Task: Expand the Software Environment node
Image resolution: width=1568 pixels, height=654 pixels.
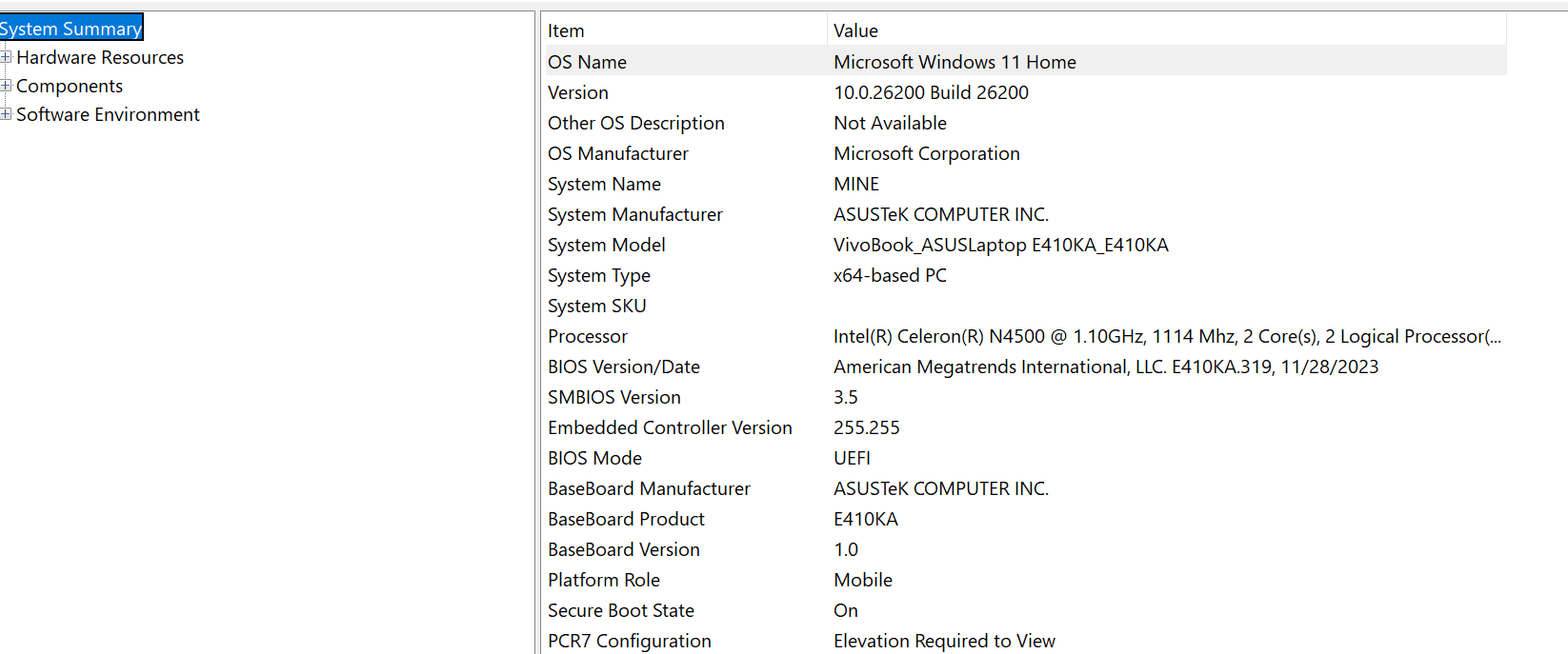Action: [6, 114]
